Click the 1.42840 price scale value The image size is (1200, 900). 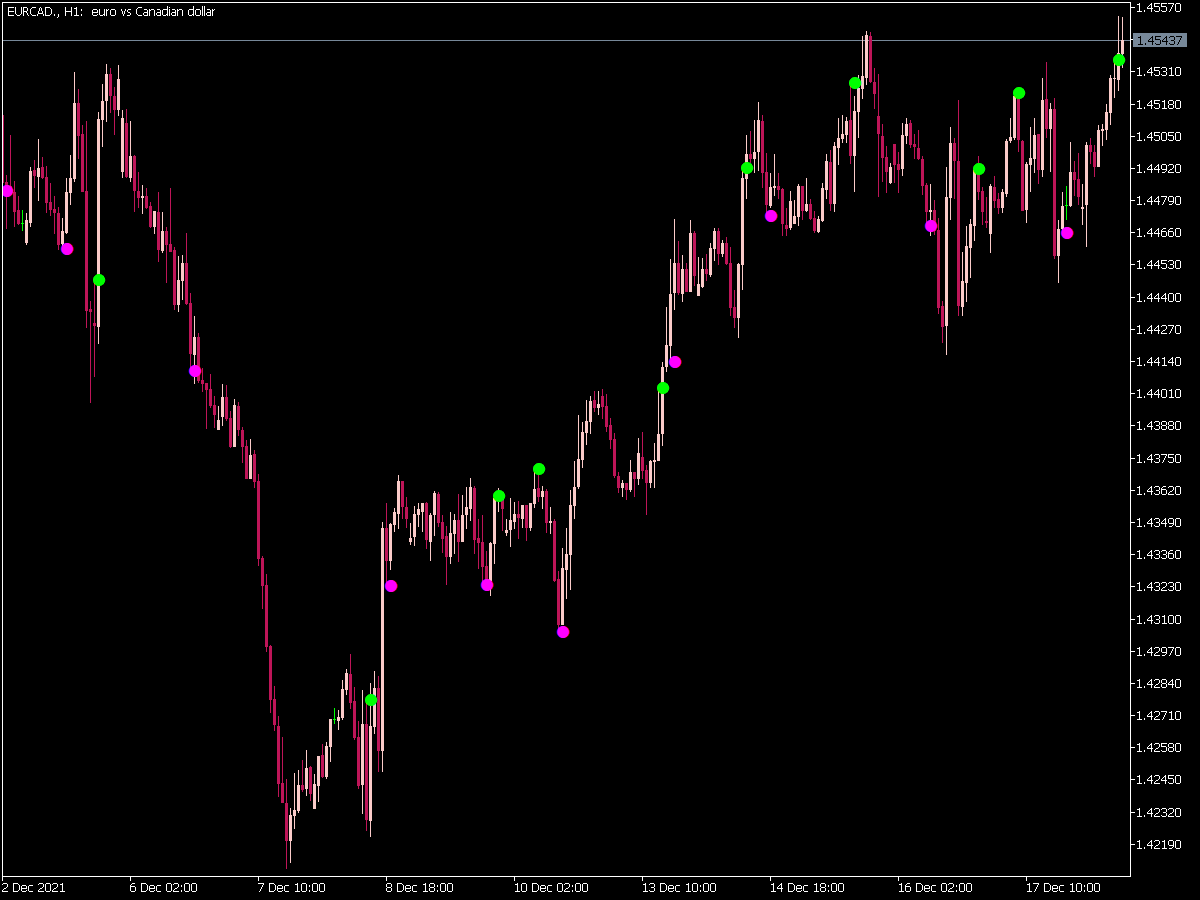click(1161, 683)
